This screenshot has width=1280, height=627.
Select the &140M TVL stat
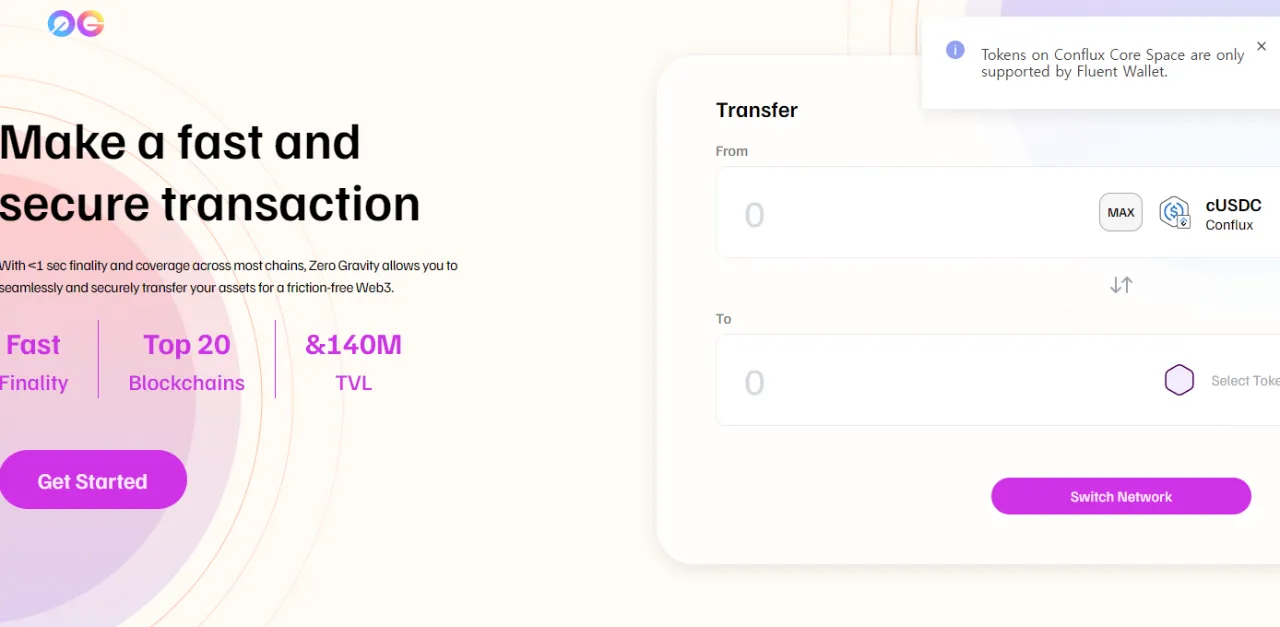(x=353, y=363)
